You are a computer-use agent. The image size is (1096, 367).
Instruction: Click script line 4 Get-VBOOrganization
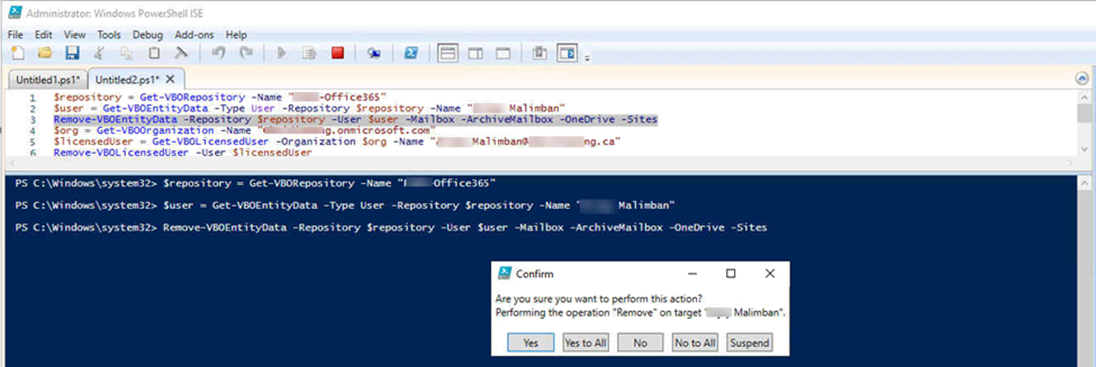244,130
